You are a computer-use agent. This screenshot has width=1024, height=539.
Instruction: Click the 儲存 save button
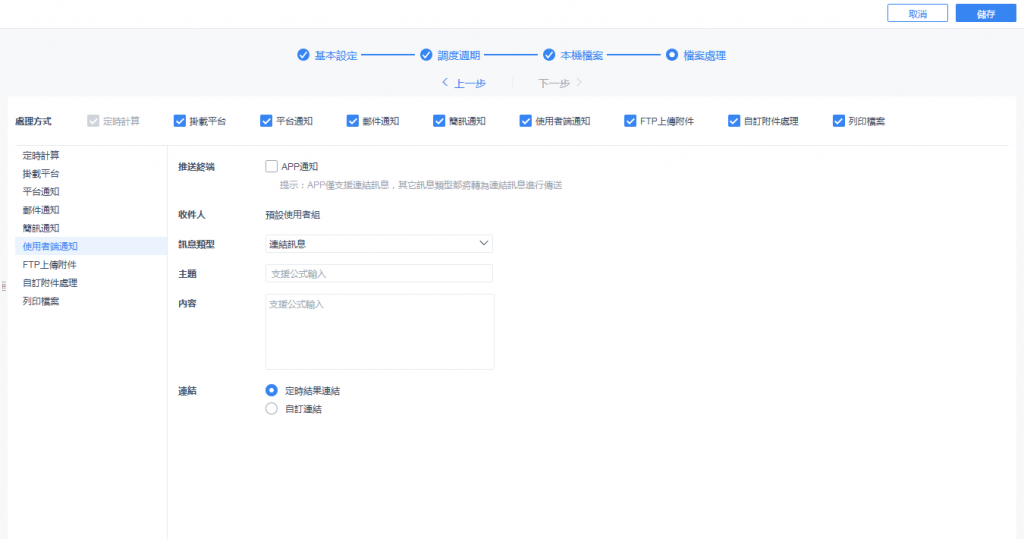click(x=985, y=14)
